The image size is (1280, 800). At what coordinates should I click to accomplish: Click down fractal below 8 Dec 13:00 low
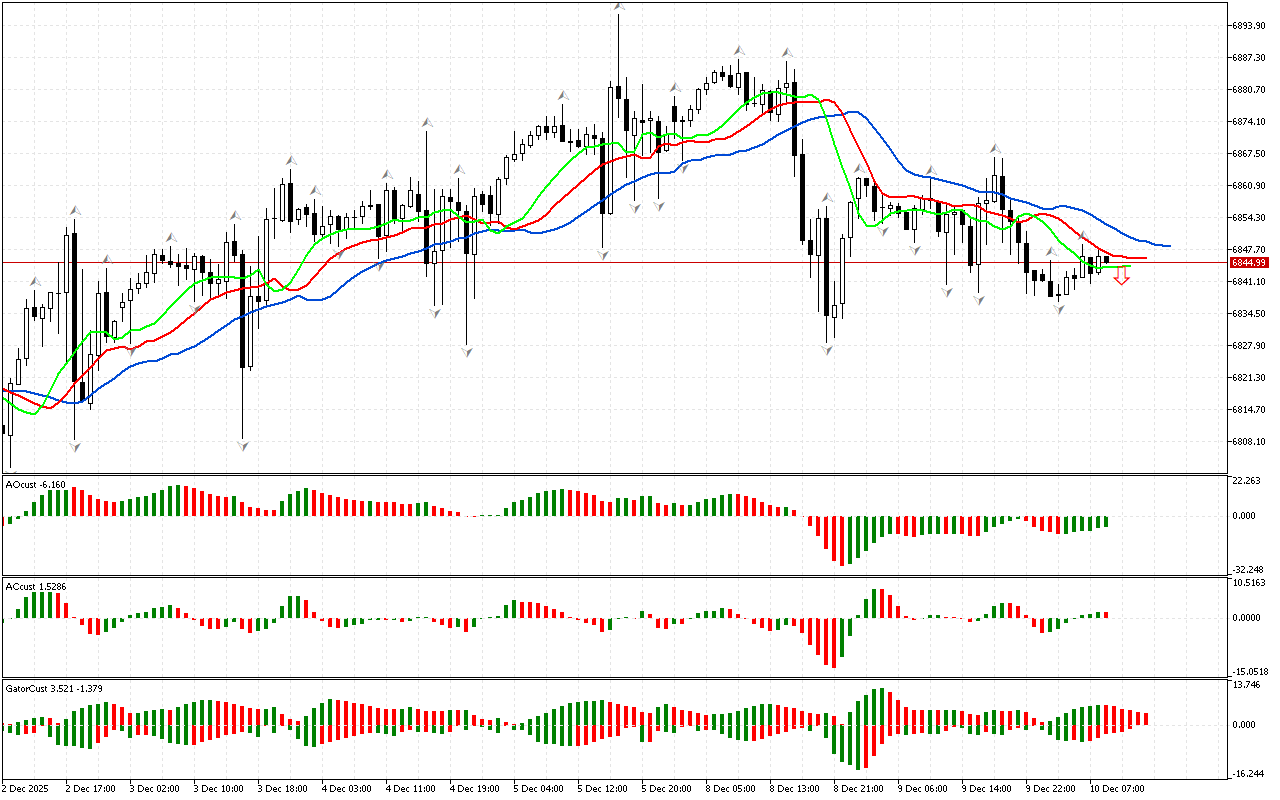coord(827,349)
